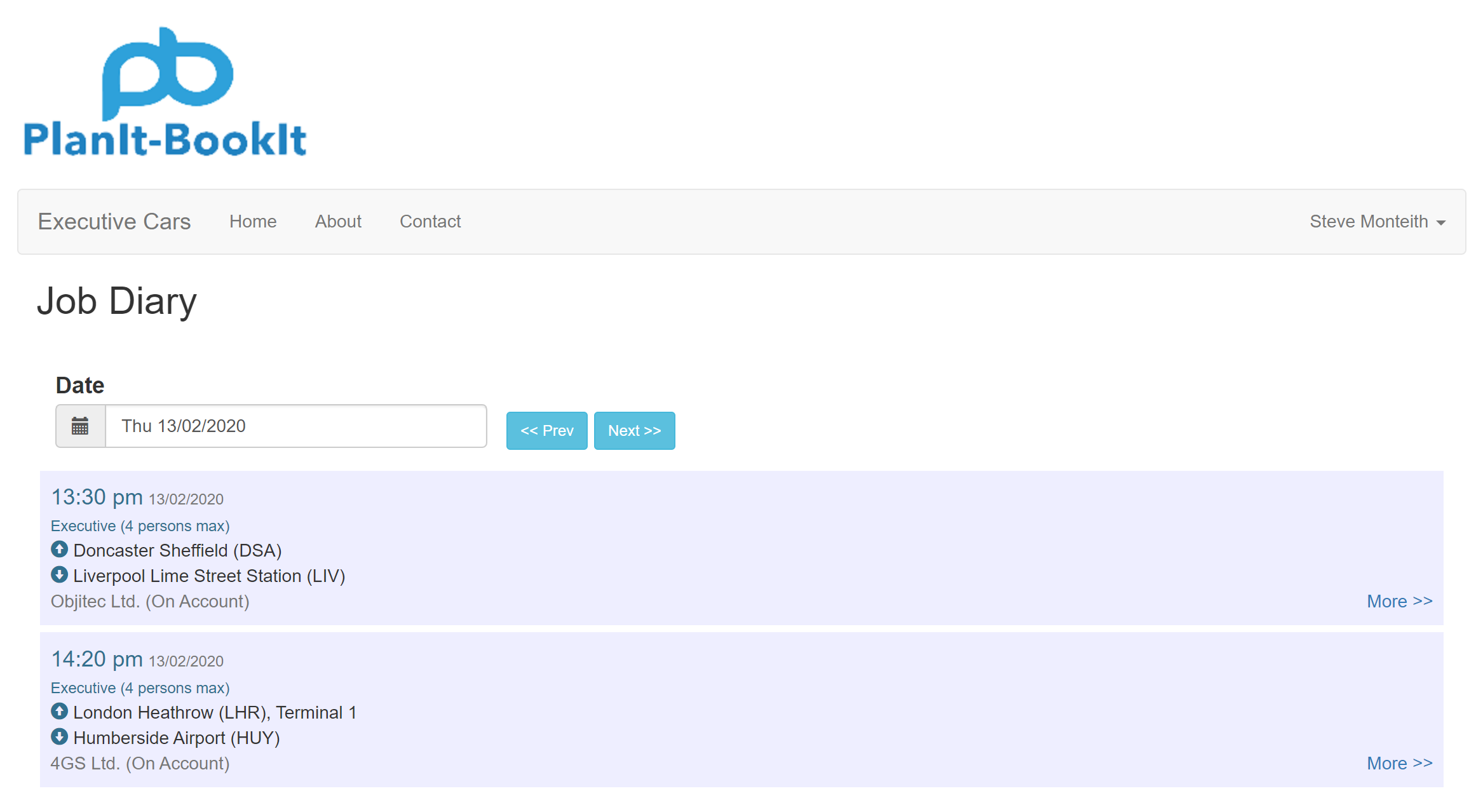This screenshot has width=1483, height=812.
Task: Click the Contact navigation tab
Action: pos(430,221)
